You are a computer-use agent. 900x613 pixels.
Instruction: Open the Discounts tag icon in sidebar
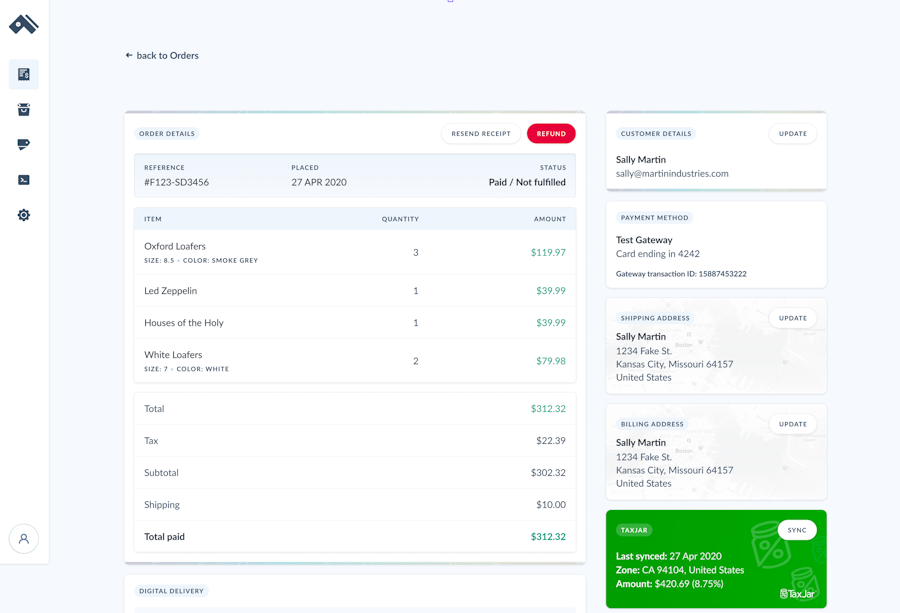point(22,144)
